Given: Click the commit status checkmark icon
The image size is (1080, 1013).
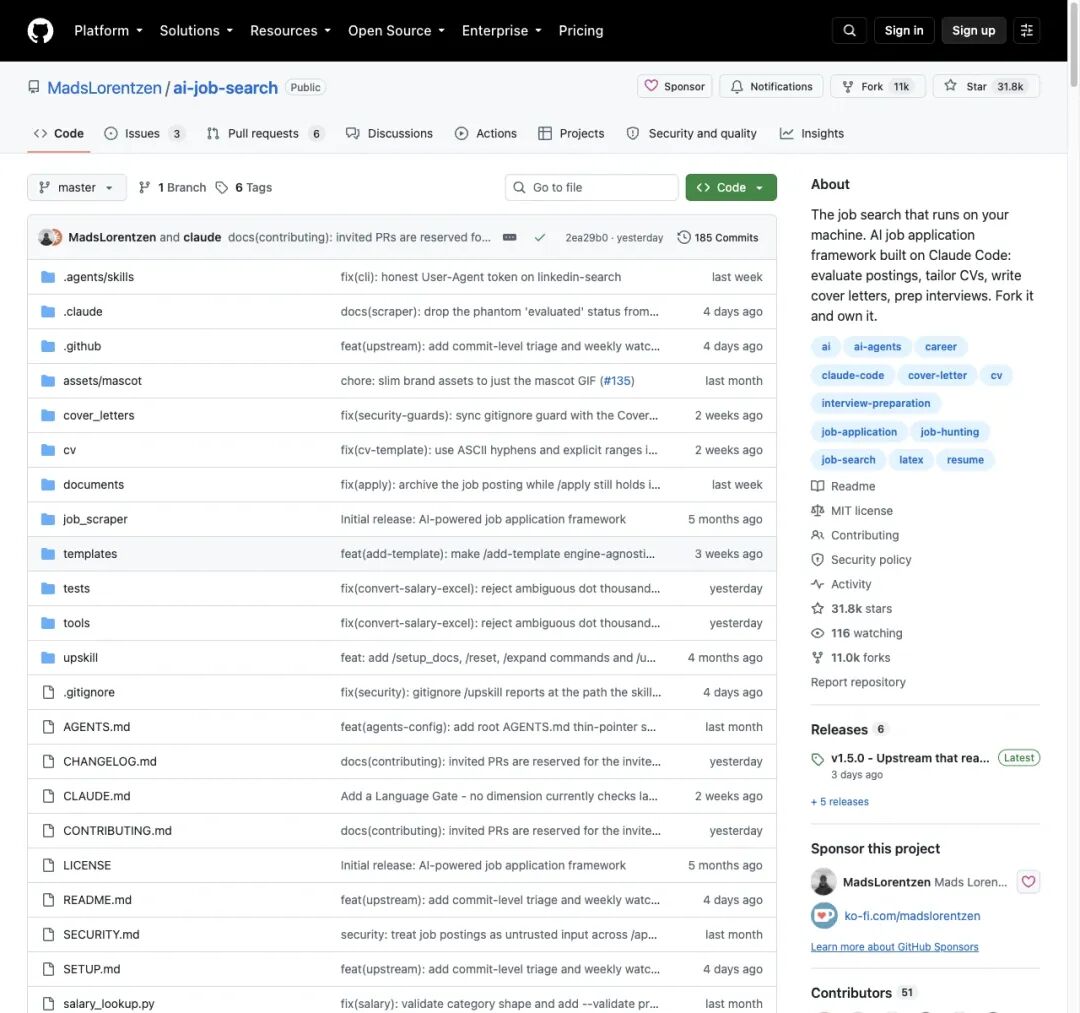Looking at the screenshot, I should pos(540,238).
